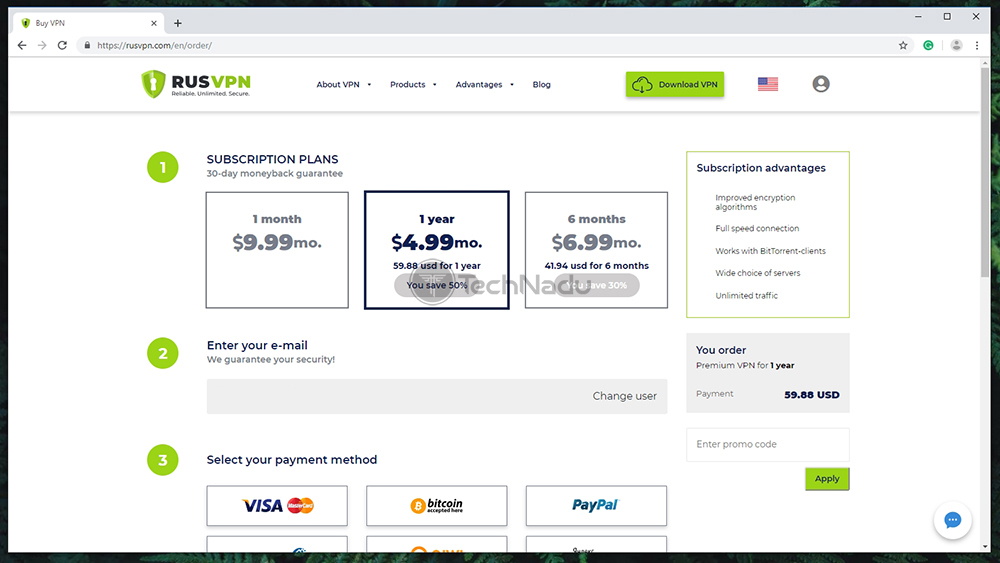Bookmark this page with star icon
Screen dimensions: 1000x563
(x=903, y=45)
